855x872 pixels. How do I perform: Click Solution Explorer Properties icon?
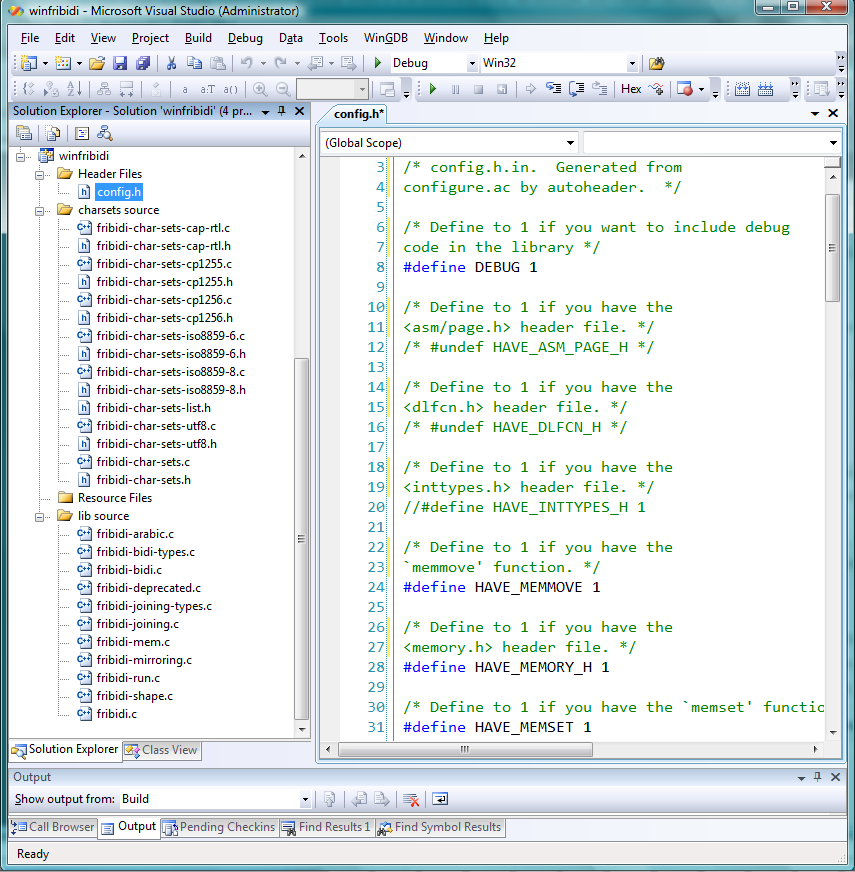click(24, 133)
